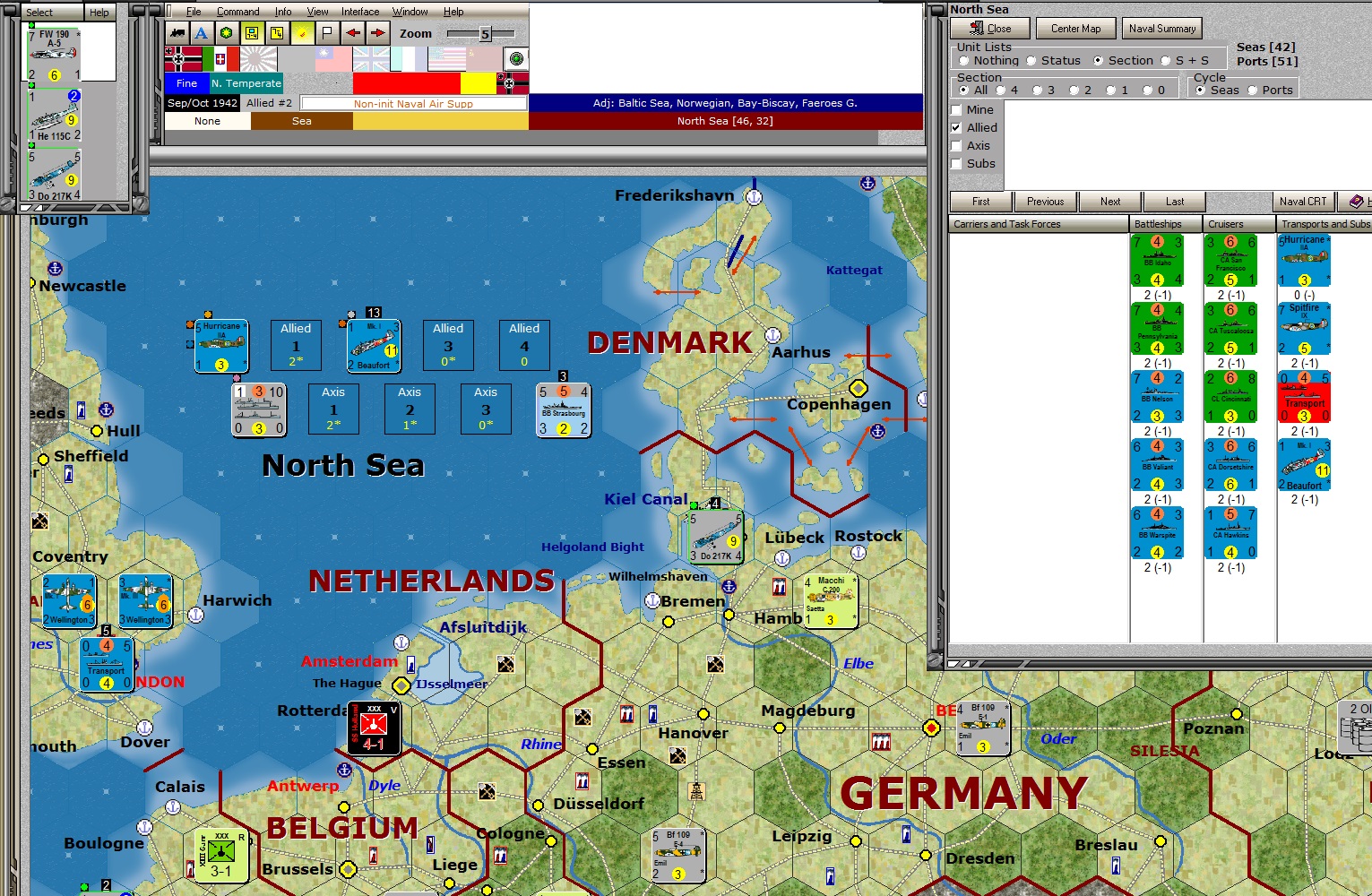Click CA San Francisco in Cruisers column

pyautogui.click(x=1230, y=261)
